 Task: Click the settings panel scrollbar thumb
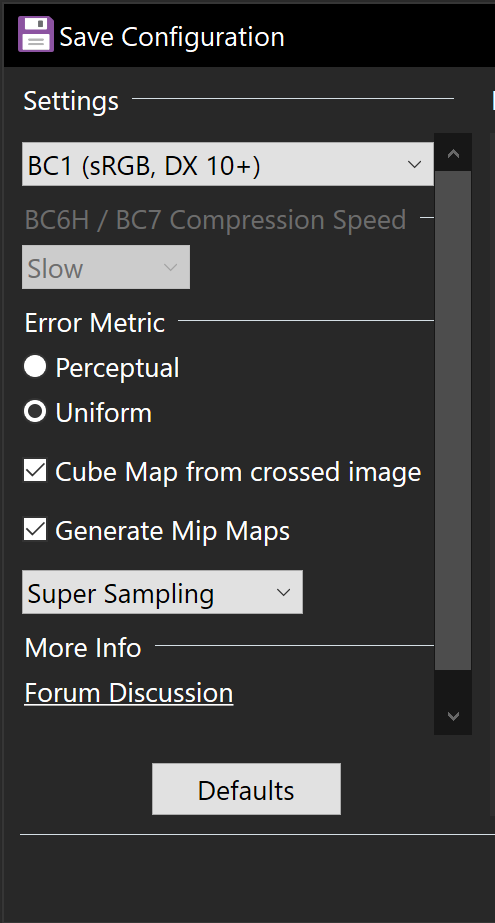pos(453,421)
